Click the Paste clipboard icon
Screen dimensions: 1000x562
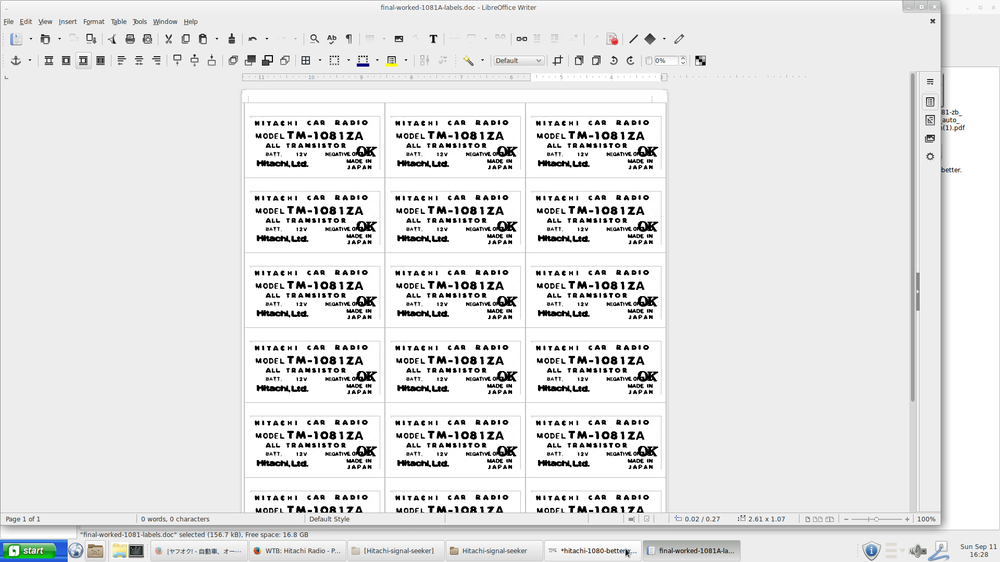point(203,39)
